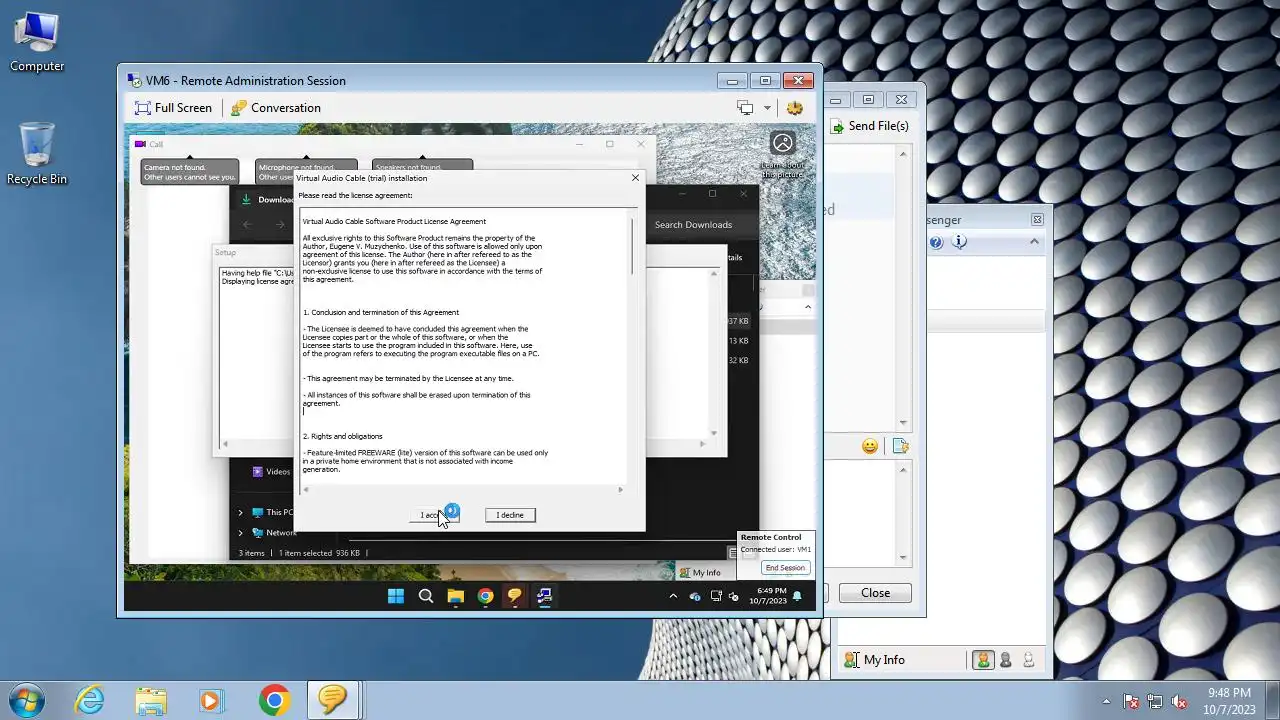Collapse the messenger panel with chevron
The height and width of the screenshot is (720, 1280).
click(1034, 242)
